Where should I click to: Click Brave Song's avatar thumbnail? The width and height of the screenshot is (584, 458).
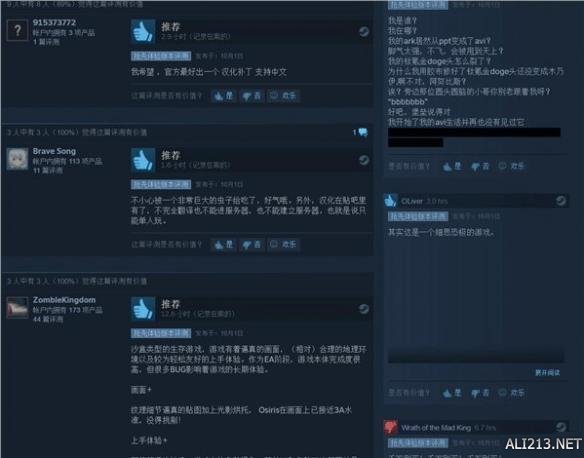click(18, 159)
